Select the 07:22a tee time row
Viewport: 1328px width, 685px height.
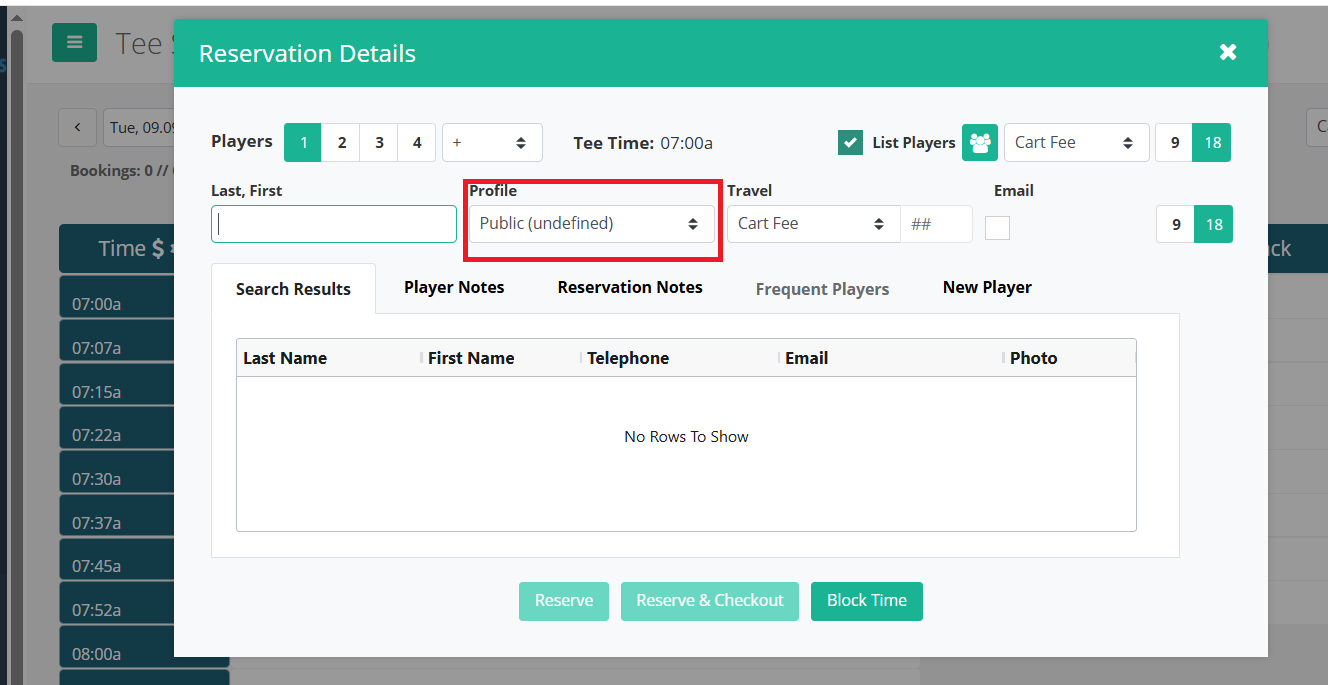pyautogui.click(x=117, y=428)
